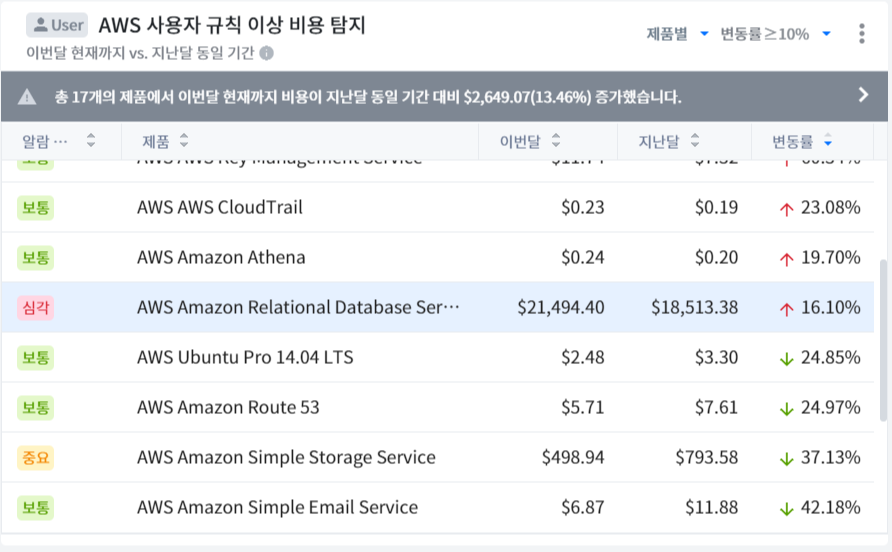This screenshot has height=552, width=892.
Task: Click the 중요 alarm badge on S3 row
Action: pos(35,458)
